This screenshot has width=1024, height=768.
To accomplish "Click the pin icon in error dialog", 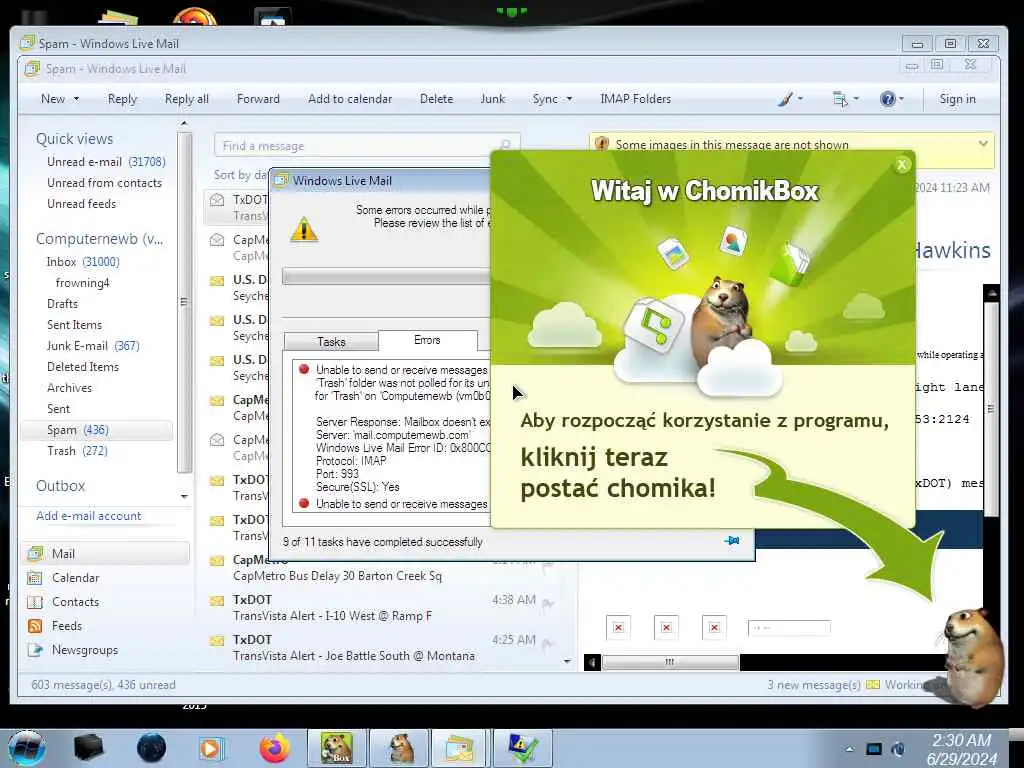I will click(732, 541).
